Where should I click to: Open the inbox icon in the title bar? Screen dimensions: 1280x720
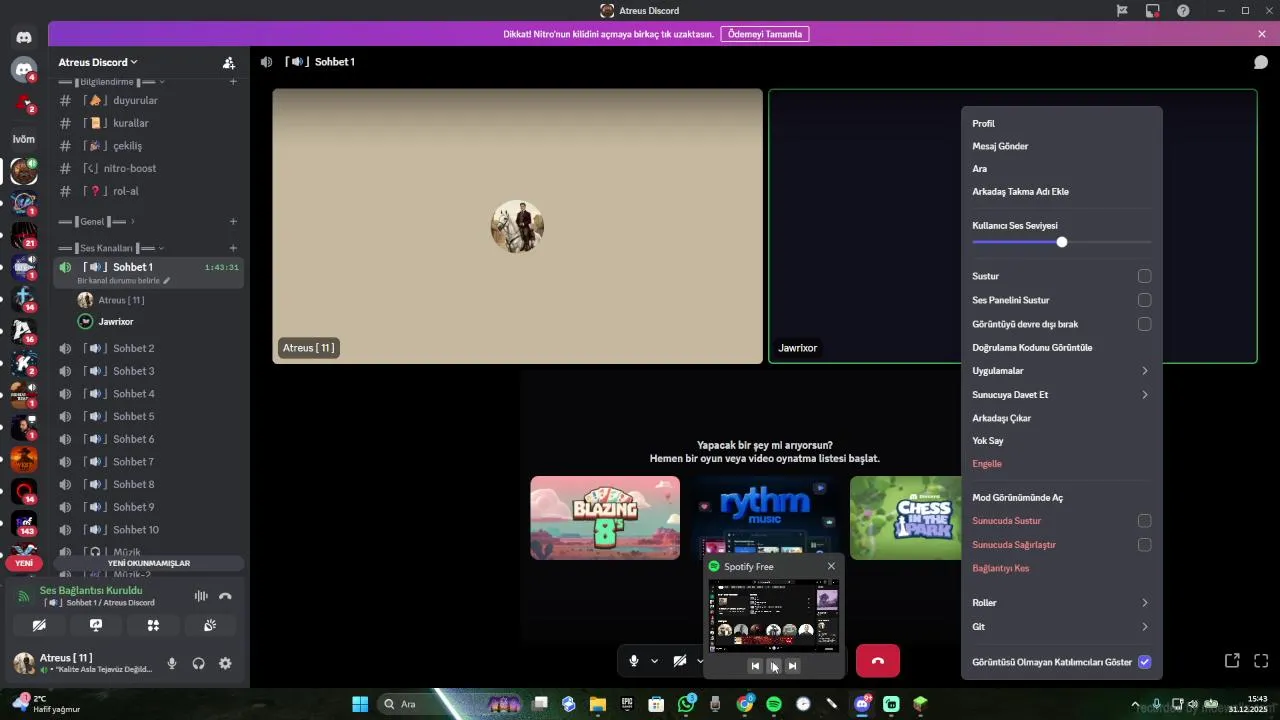(x=1153, y=10)
